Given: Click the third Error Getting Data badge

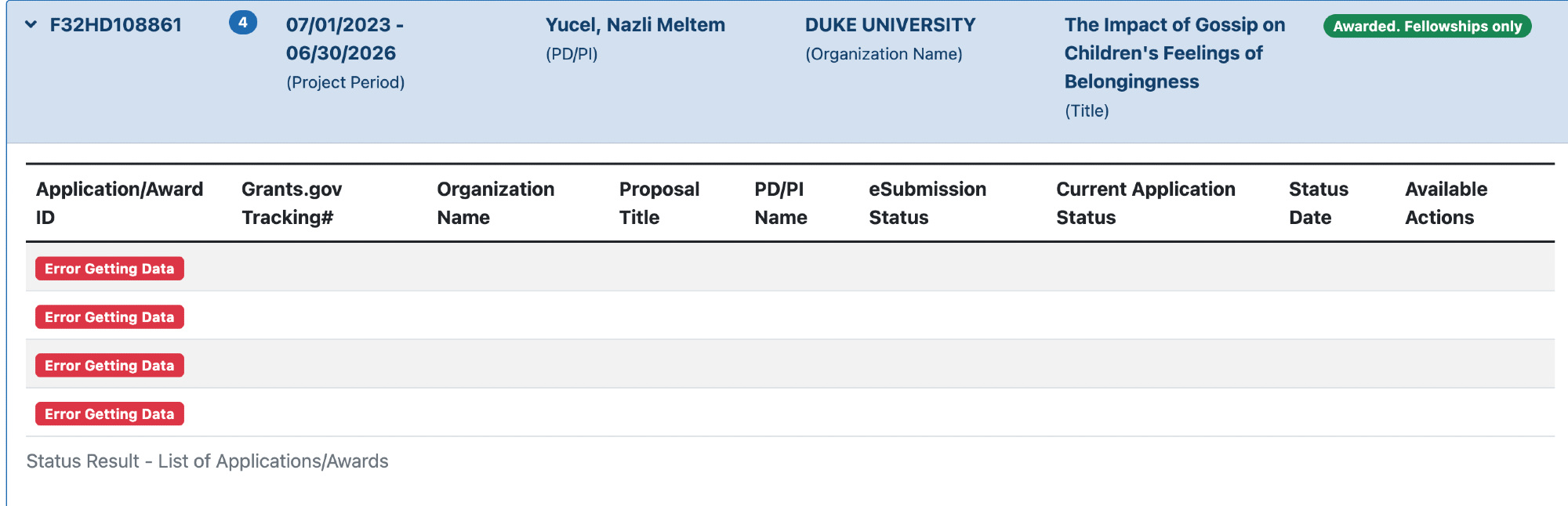Looking at the screenshot, I should click(x=110, y=366).
